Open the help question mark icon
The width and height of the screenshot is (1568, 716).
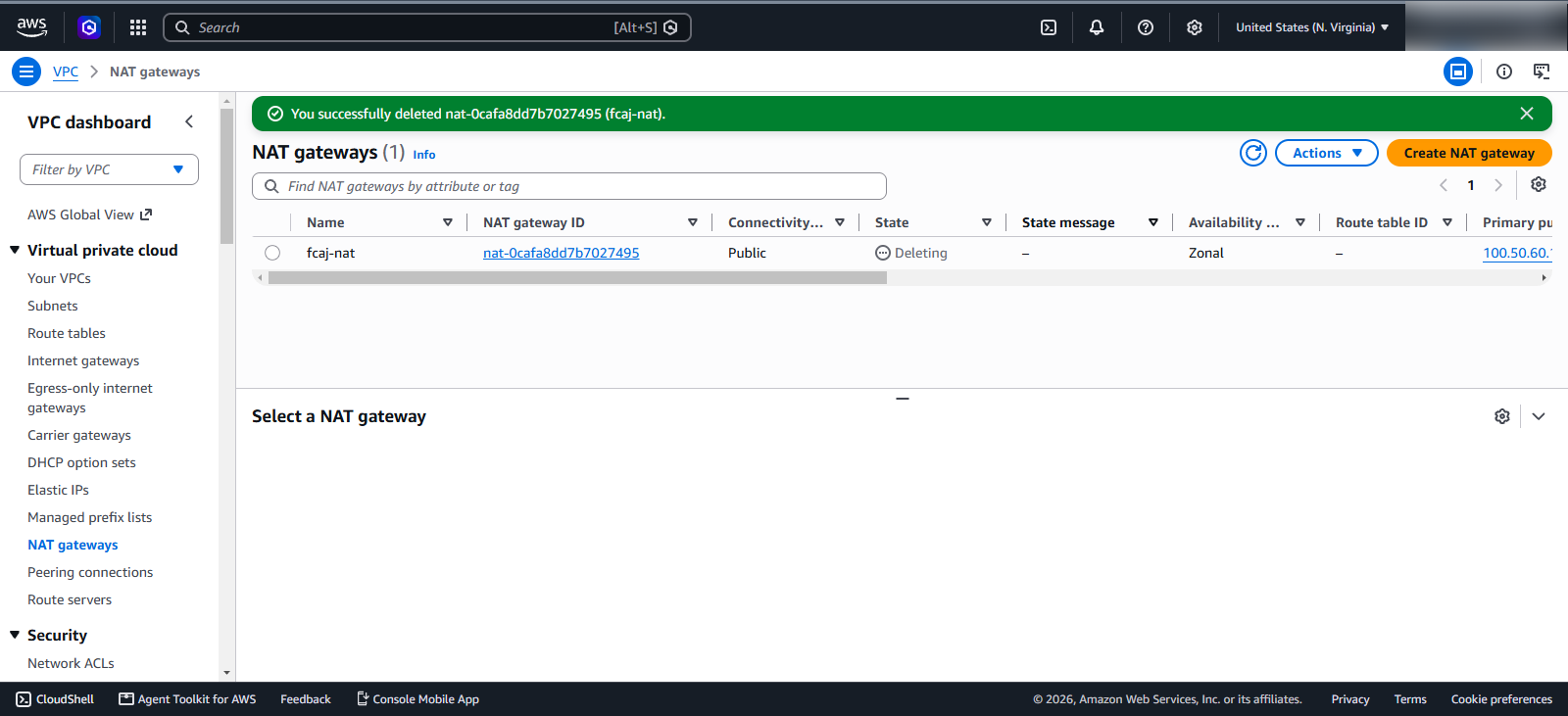point(1146,27)
